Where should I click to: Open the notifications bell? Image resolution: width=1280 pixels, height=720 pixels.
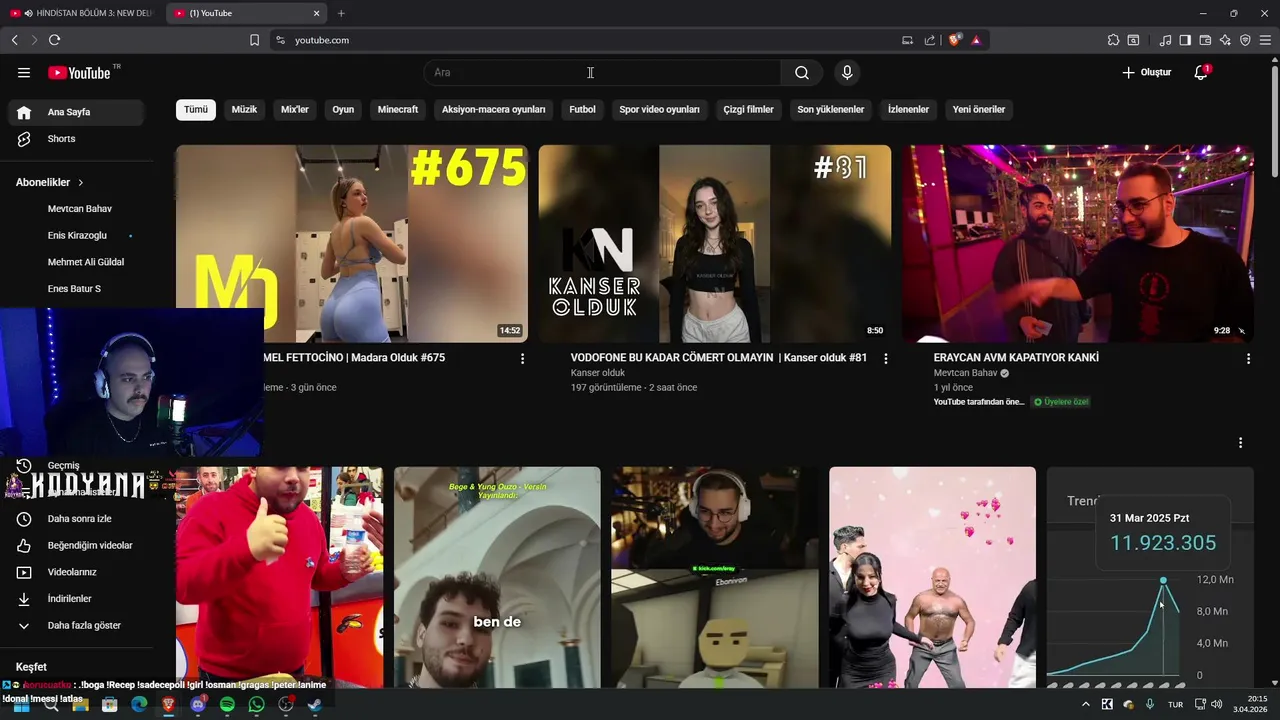1201,72
